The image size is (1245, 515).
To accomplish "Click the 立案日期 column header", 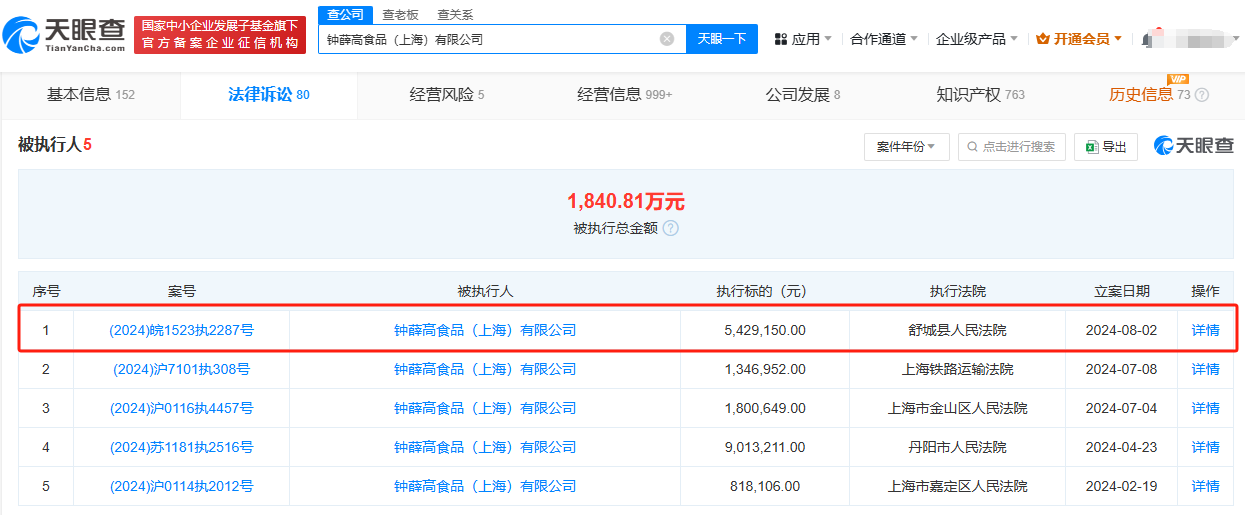I will click(1122, 291).
